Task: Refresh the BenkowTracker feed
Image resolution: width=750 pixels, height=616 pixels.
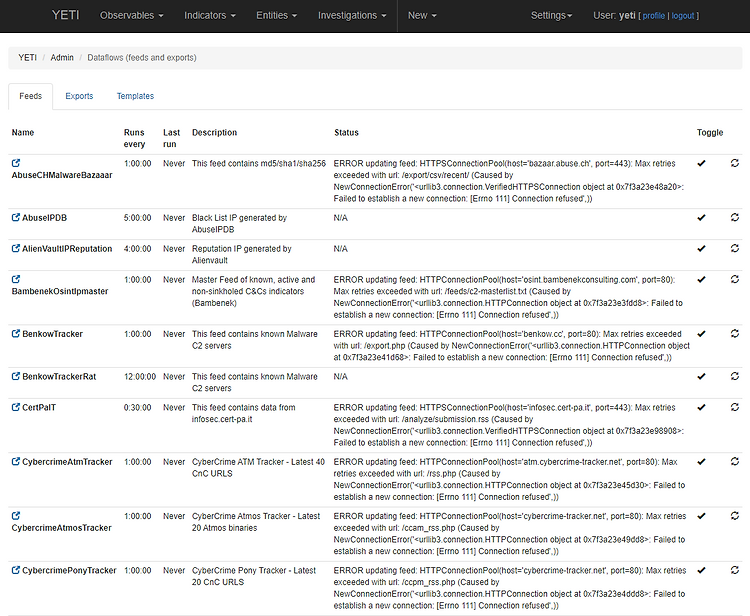Action: click(x=735, y=334)
